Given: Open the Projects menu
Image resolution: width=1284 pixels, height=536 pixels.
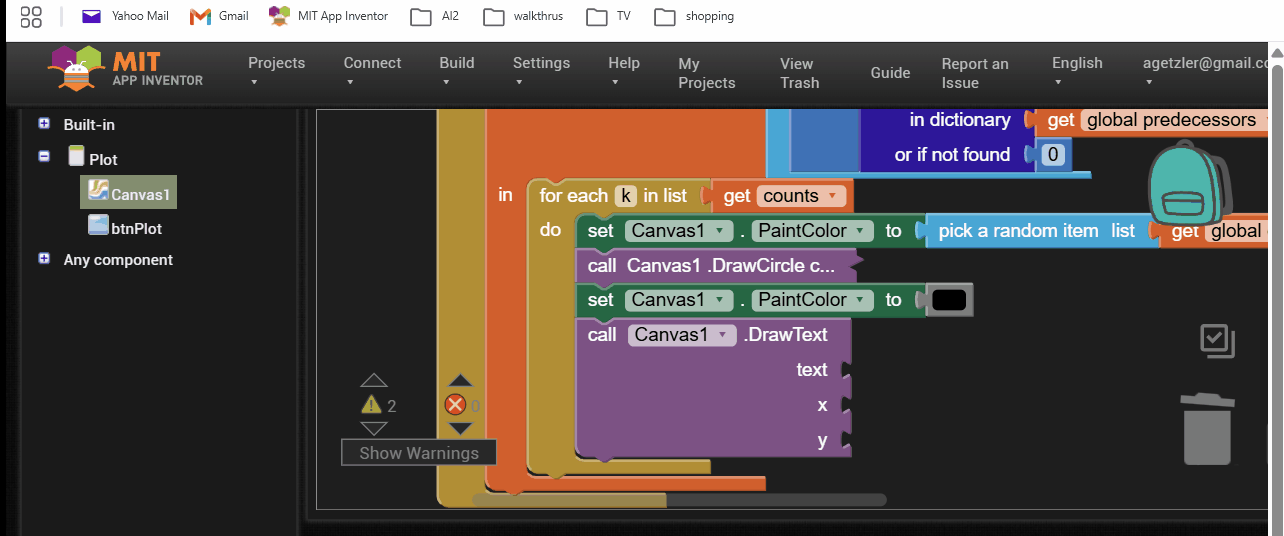Looking at the screenshot, I should pos(276,71).
